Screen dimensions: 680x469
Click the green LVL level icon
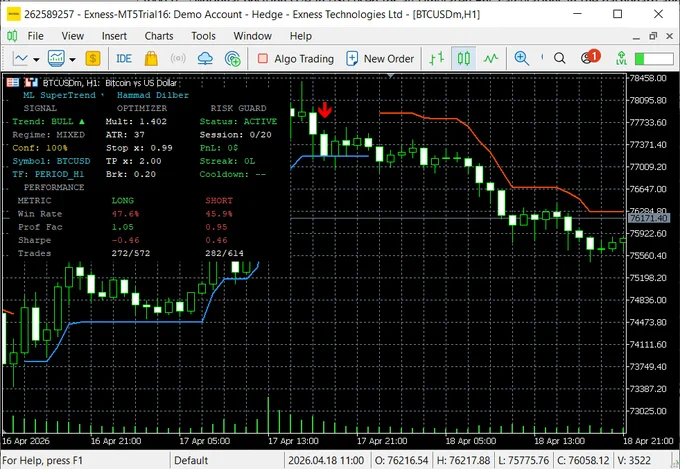[x=621, y=58]
